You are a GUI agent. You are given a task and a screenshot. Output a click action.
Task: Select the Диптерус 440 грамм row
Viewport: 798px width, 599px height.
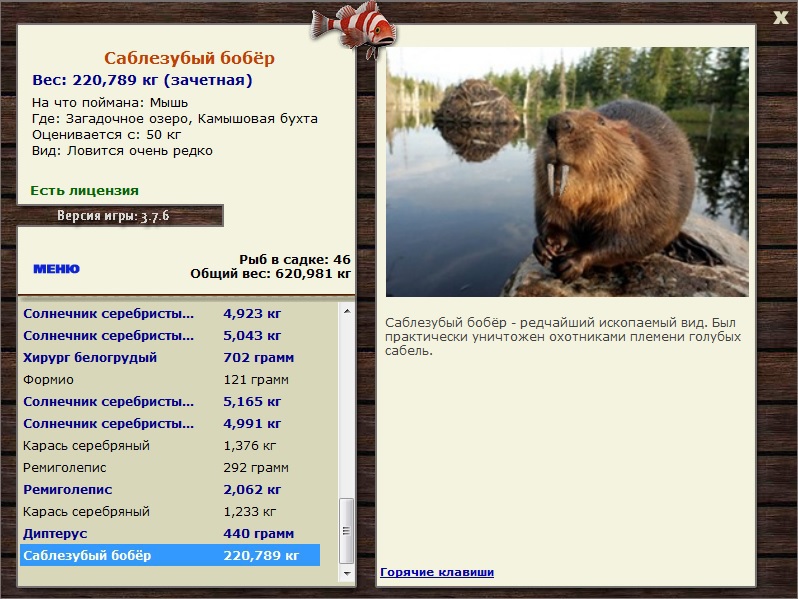pos(170,533)
